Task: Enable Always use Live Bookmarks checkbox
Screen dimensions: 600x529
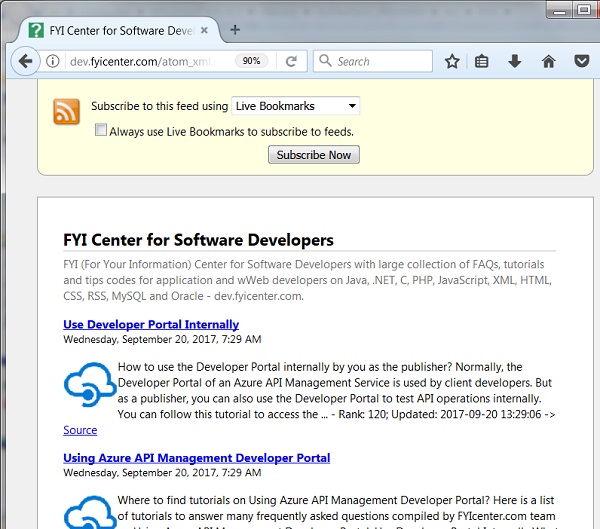Action: coord(101,130)
